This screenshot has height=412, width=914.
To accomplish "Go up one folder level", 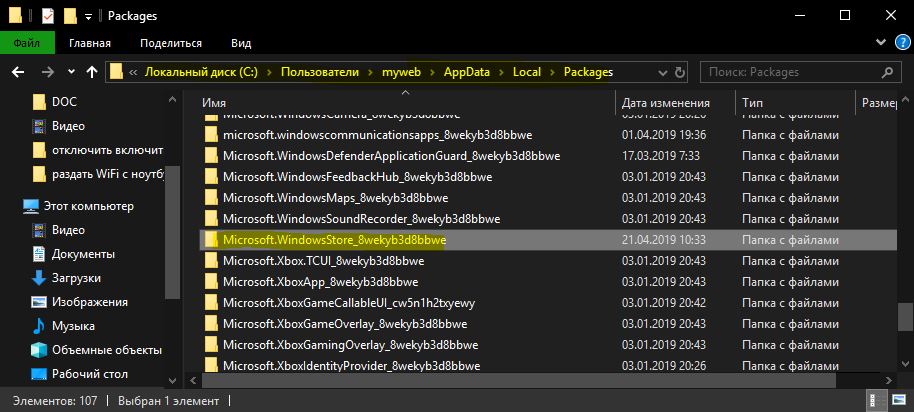I will click(92, 72).
